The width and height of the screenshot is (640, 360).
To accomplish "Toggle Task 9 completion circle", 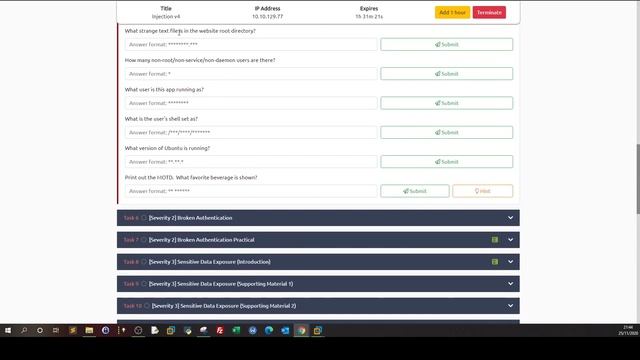I will pos(144,284).
